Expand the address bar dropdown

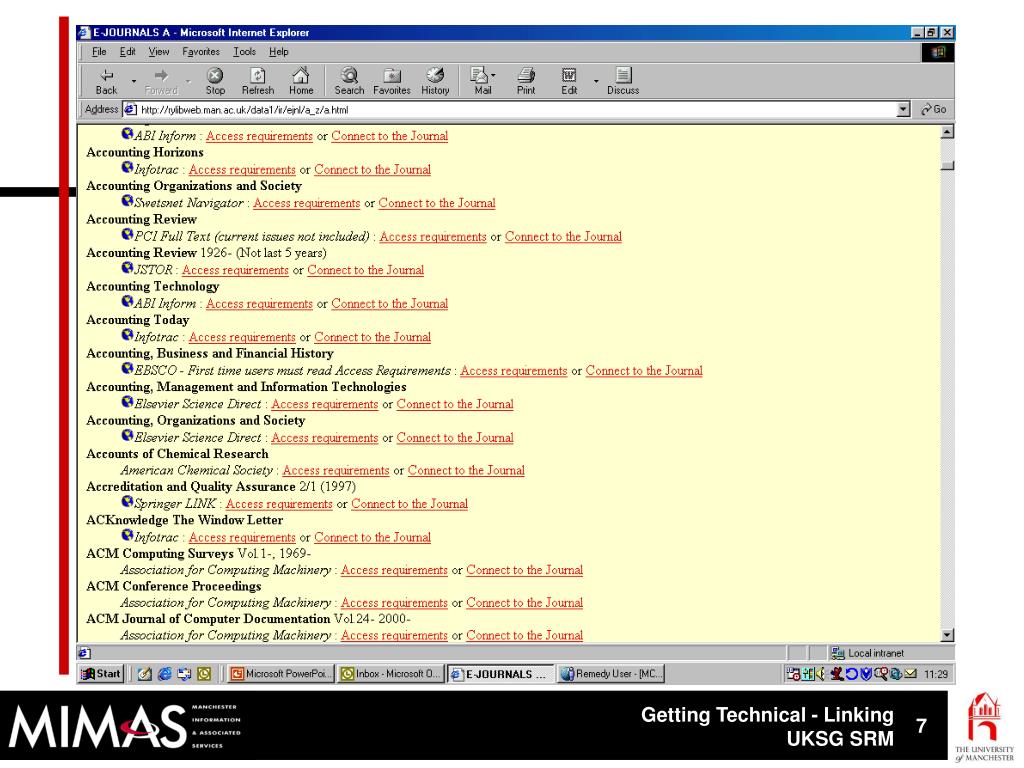[x=903, y=110]
